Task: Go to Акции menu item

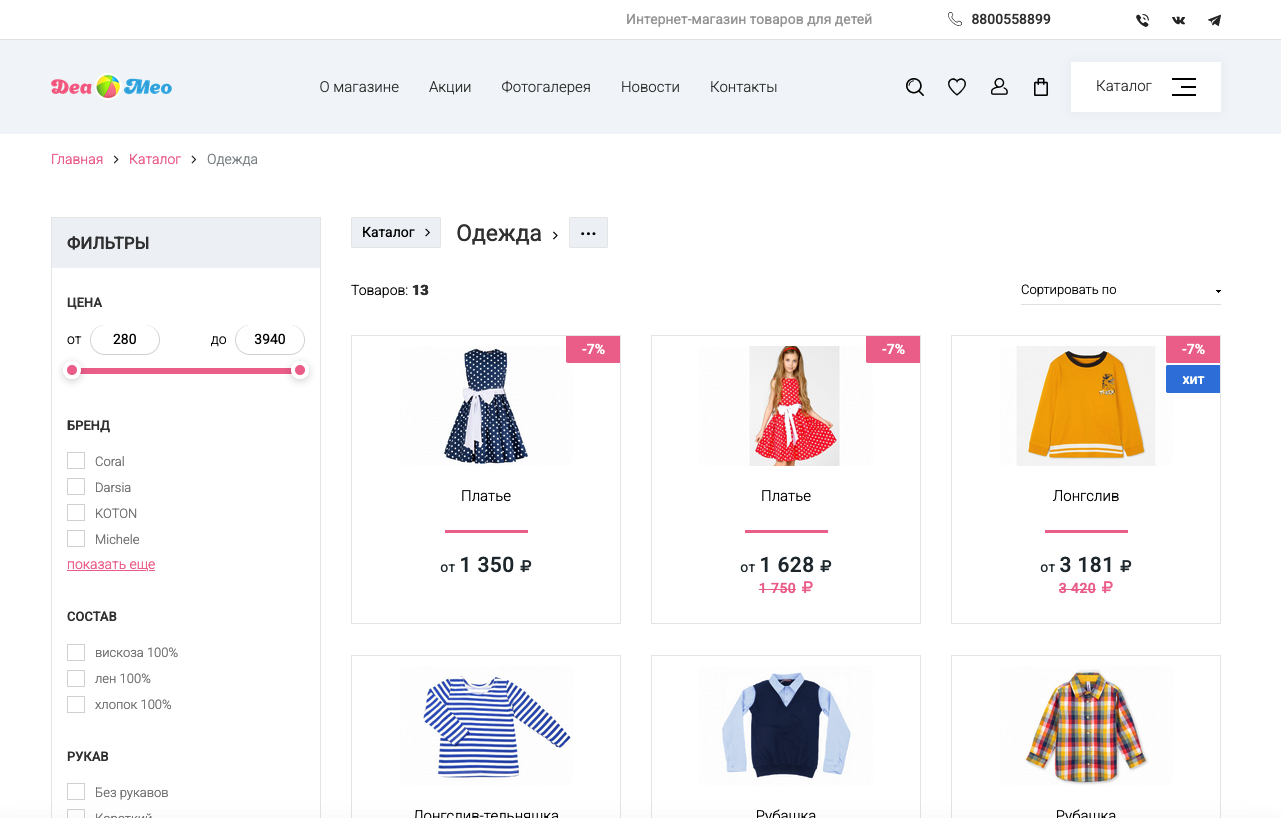Action: coord(450,87)
